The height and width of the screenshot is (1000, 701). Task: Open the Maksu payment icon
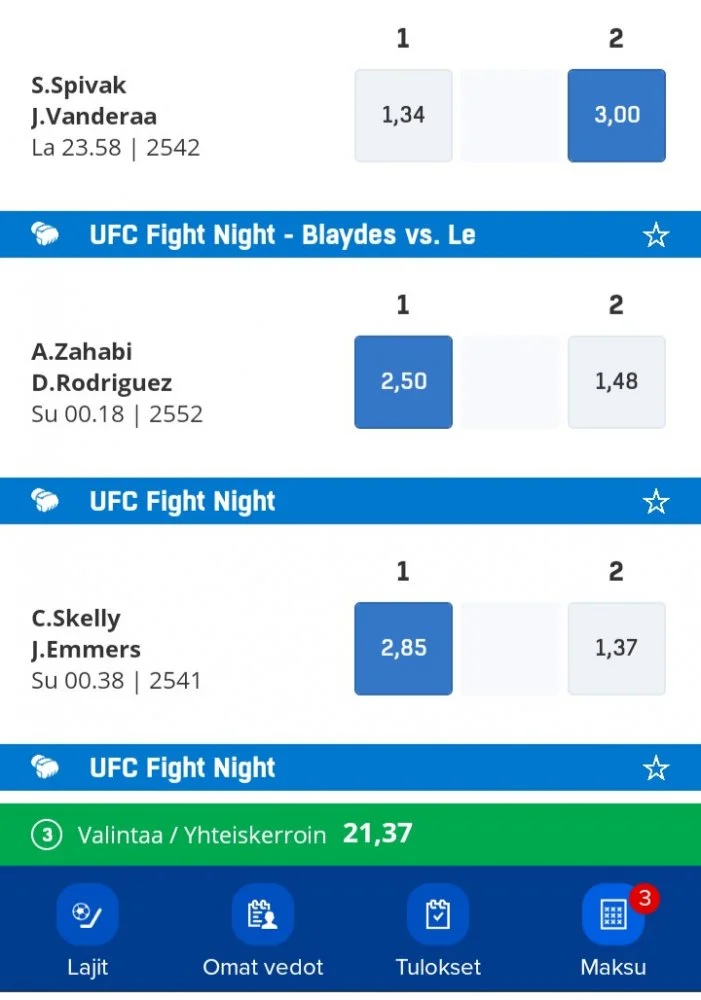click(612, 914)
